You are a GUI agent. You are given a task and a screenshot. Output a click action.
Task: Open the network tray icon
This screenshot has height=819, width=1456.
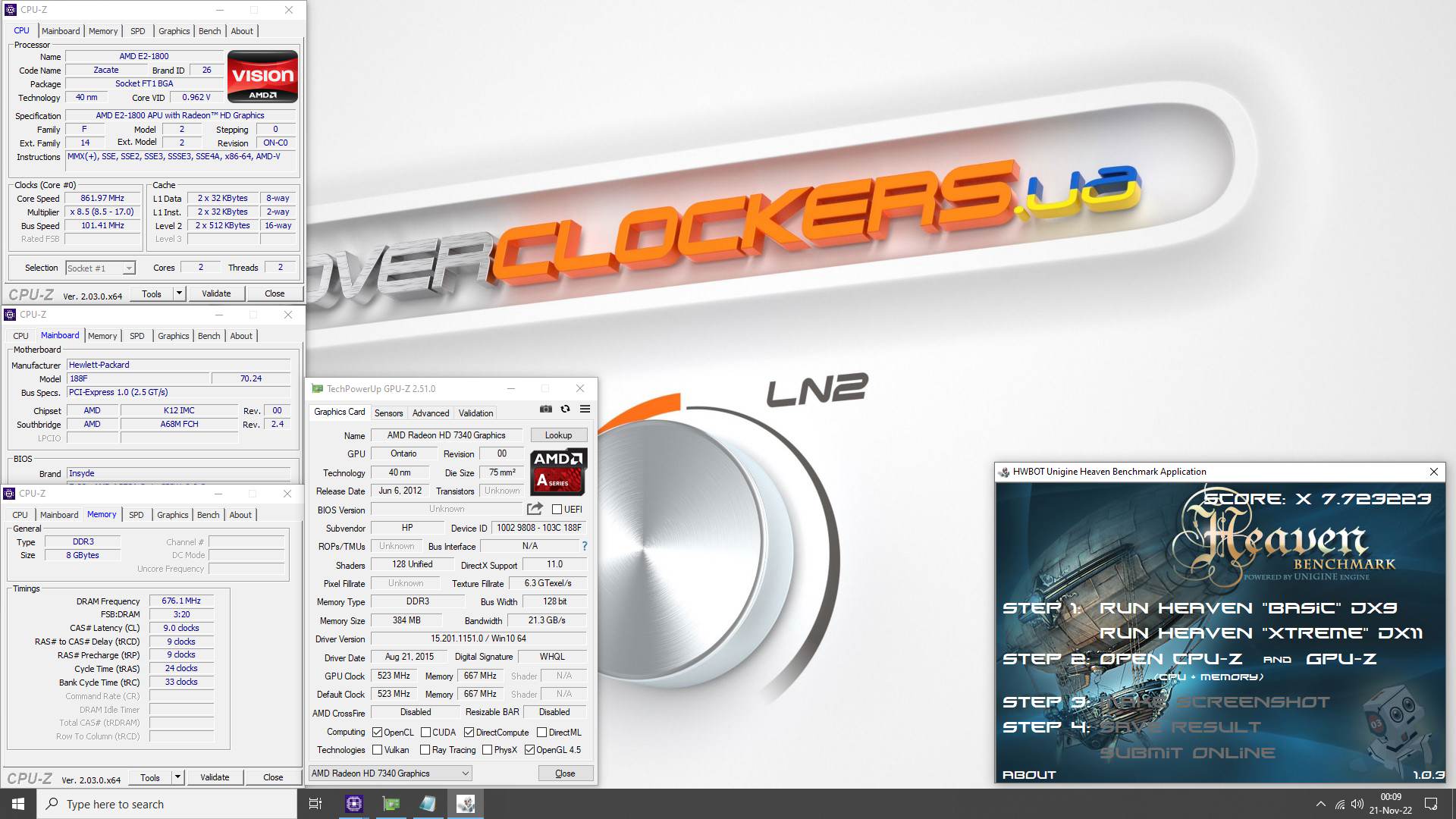1340,804
